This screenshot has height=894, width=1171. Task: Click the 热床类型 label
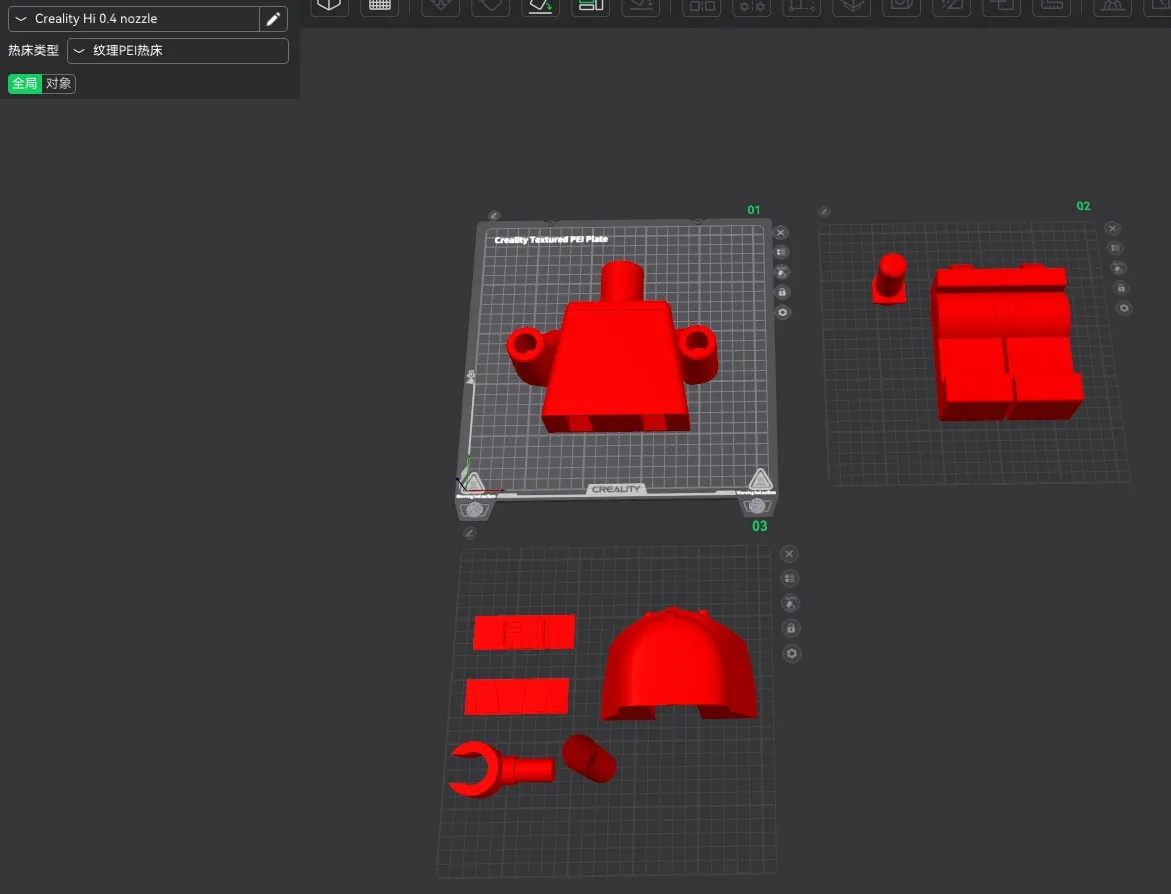(34, 51)
